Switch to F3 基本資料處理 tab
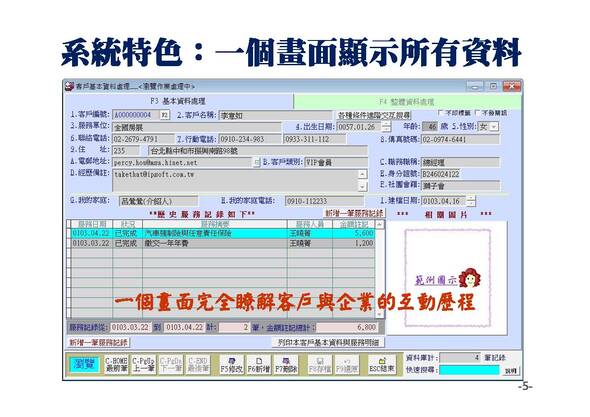Viewport: 590px width, 417px height. pyautogui.click(x=178, y=101)
